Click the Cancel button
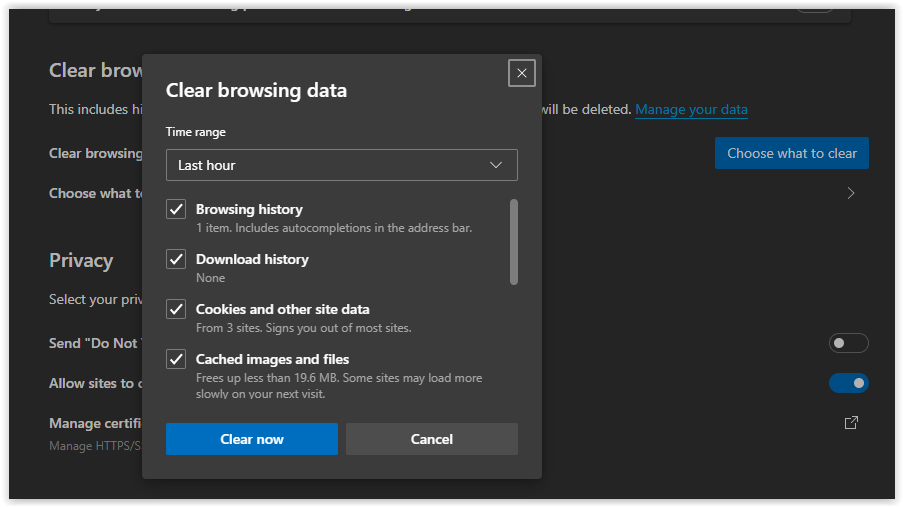 coord(431,439)
